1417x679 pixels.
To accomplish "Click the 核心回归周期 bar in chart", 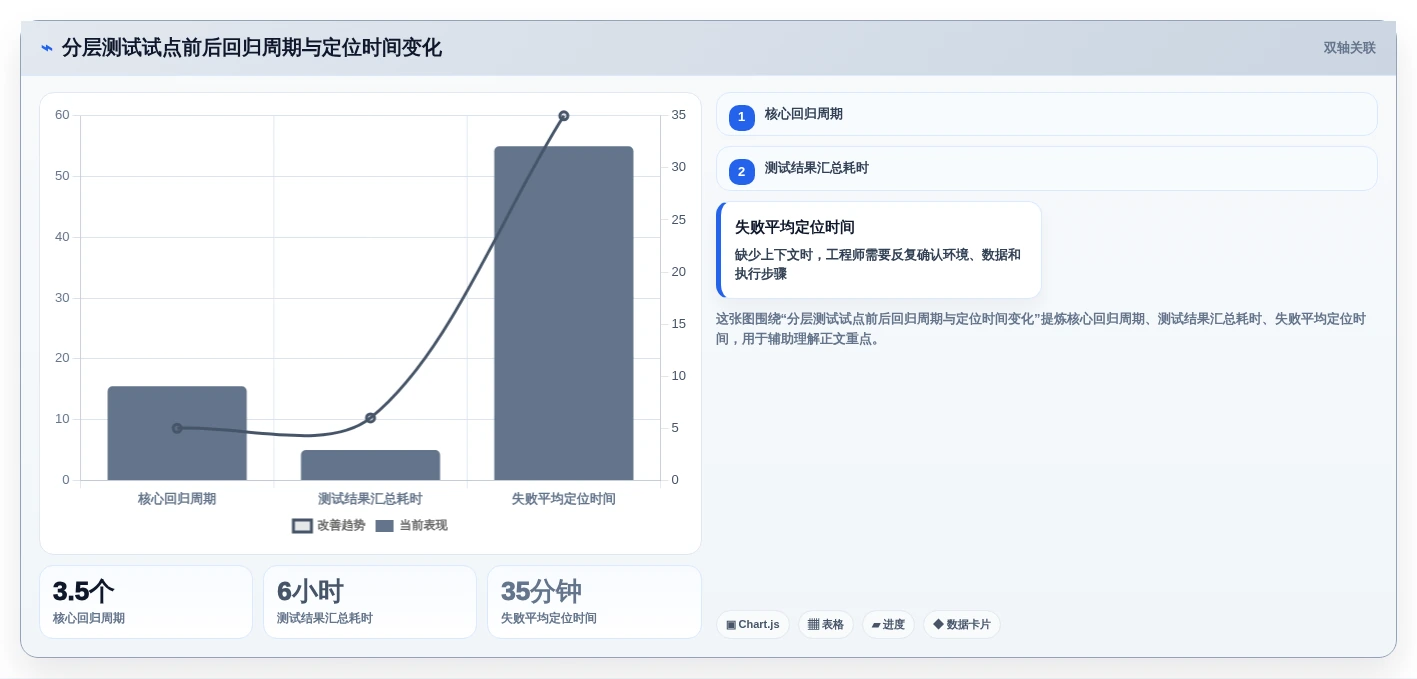I will (x=177, y=433).
